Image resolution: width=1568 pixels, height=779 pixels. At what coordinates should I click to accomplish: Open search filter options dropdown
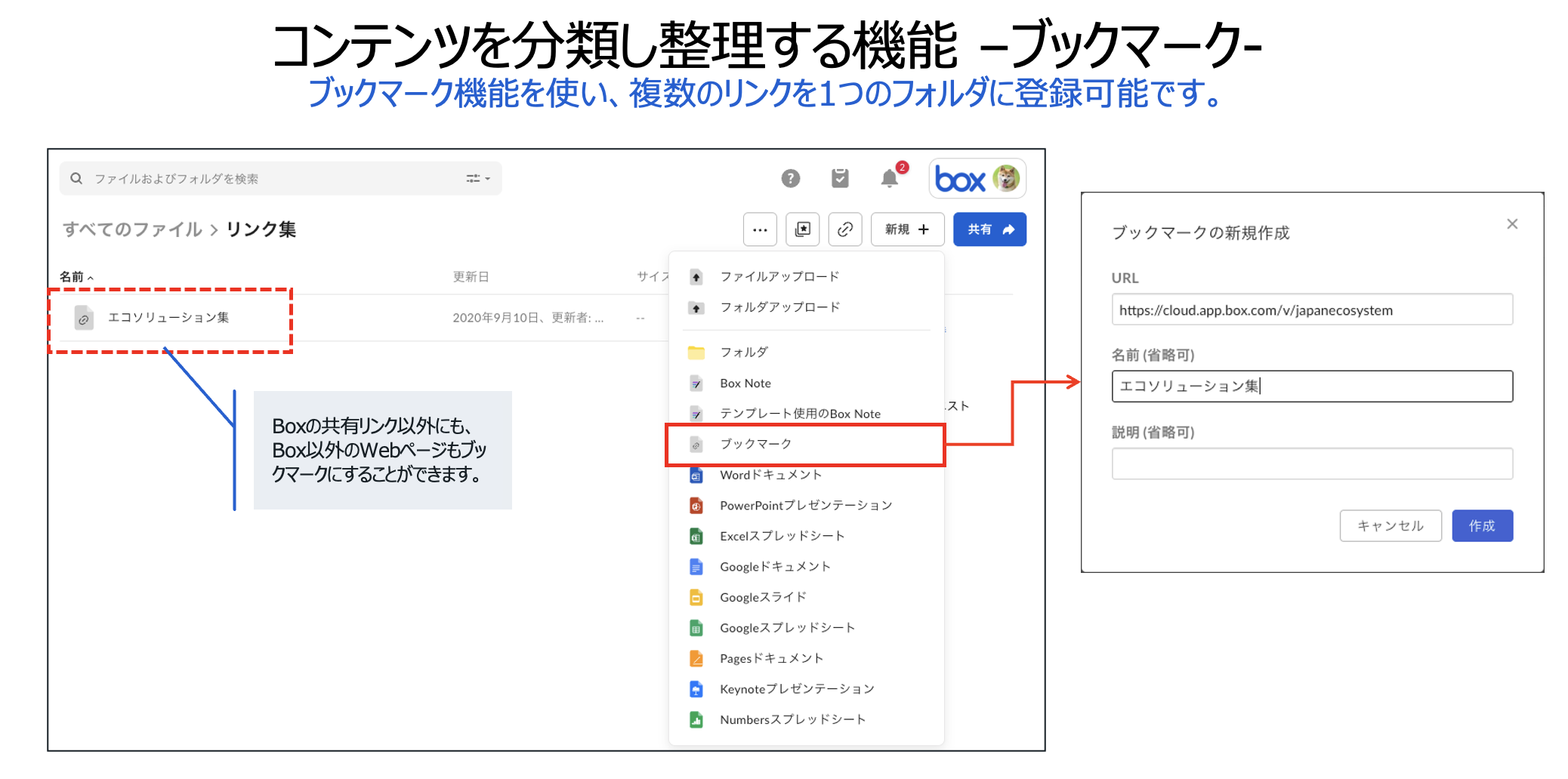pos(478,179)
